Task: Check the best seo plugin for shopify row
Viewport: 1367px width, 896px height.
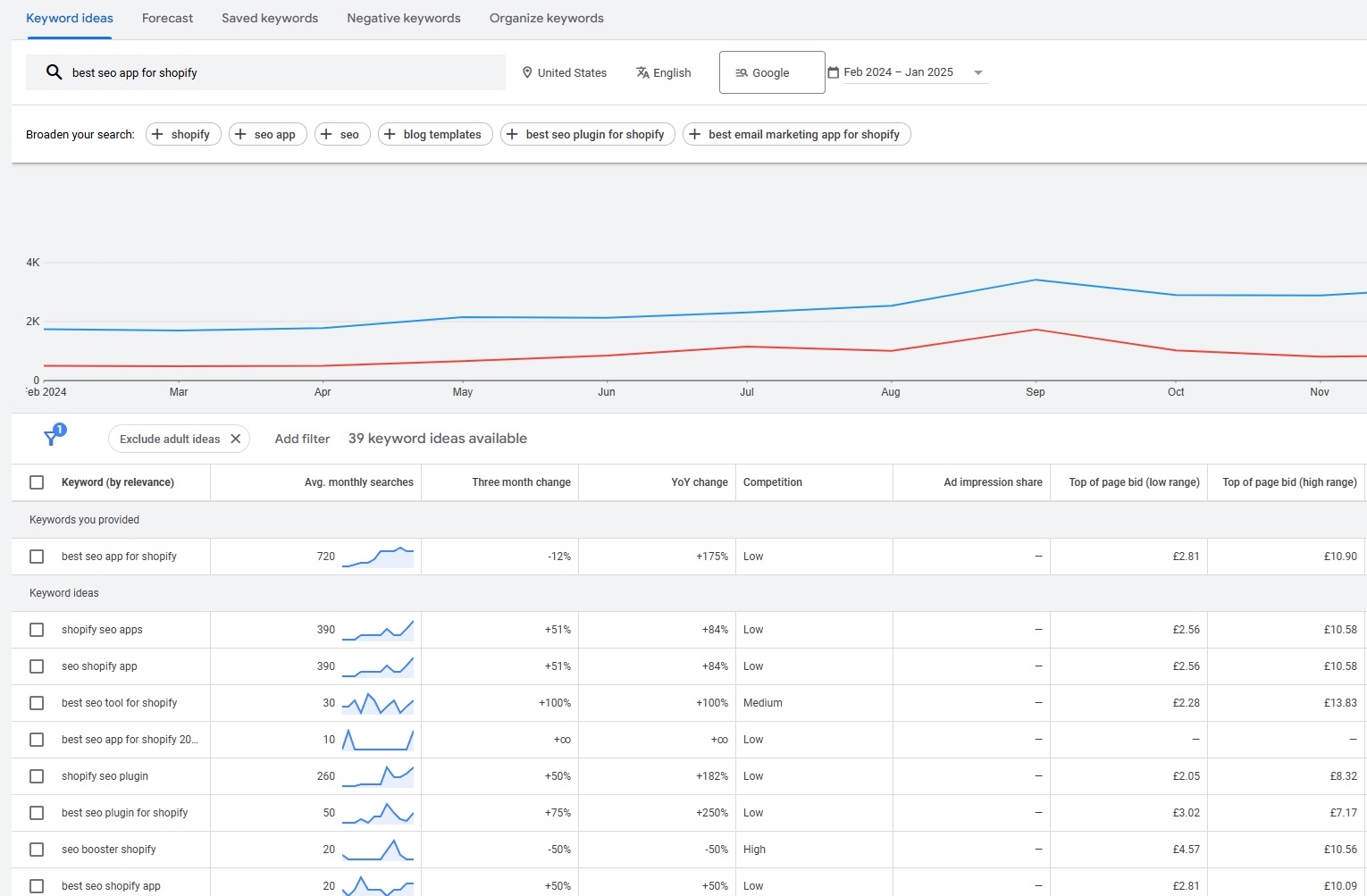Action: click(x=37, y=813)
